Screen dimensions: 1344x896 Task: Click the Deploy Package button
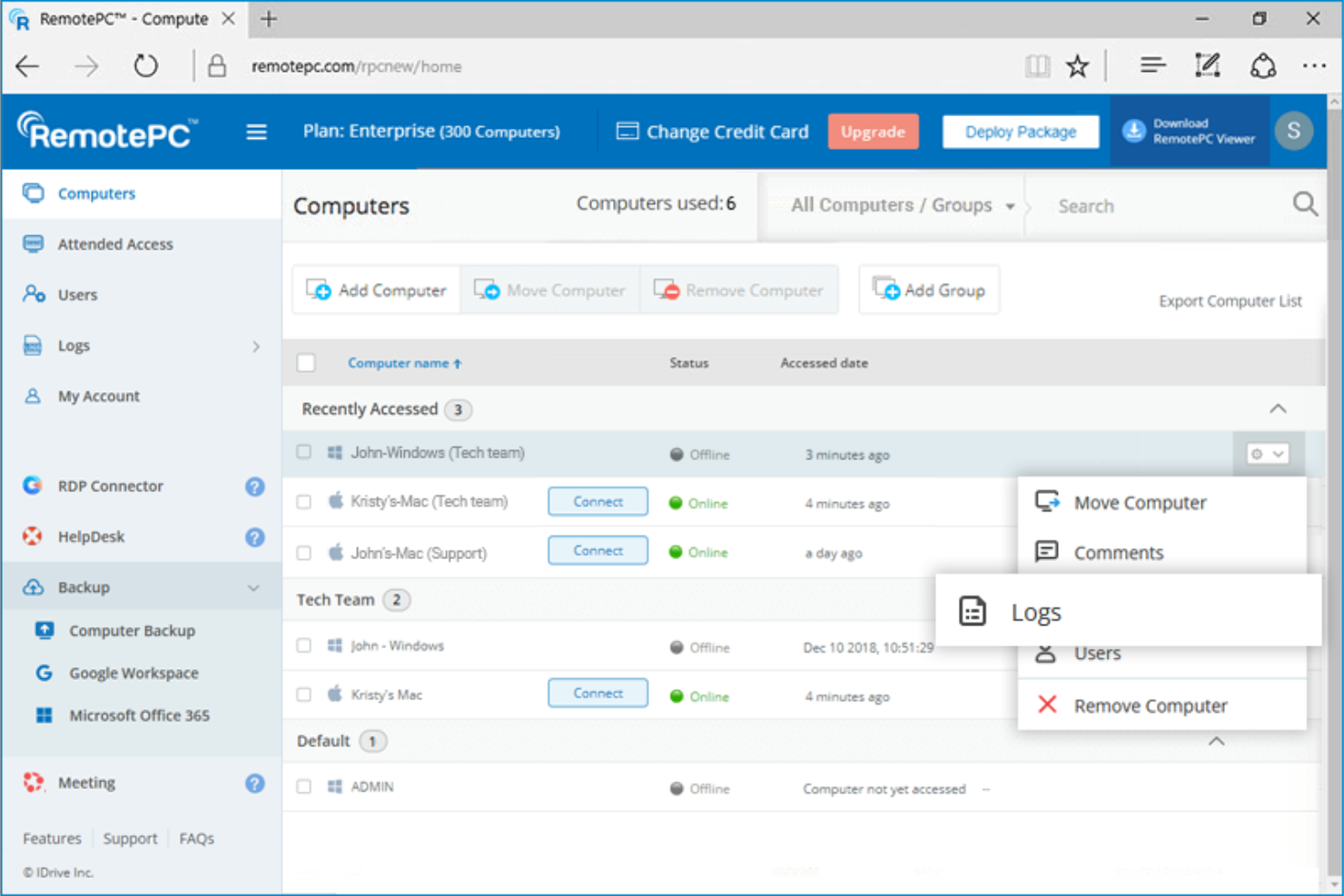(x=1020, y=131)
